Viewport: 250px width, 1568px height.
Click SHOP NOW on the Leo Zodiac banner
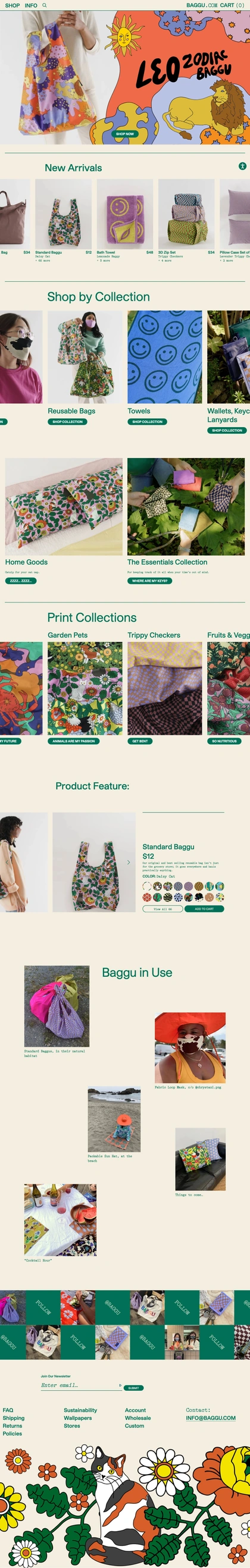125,134
